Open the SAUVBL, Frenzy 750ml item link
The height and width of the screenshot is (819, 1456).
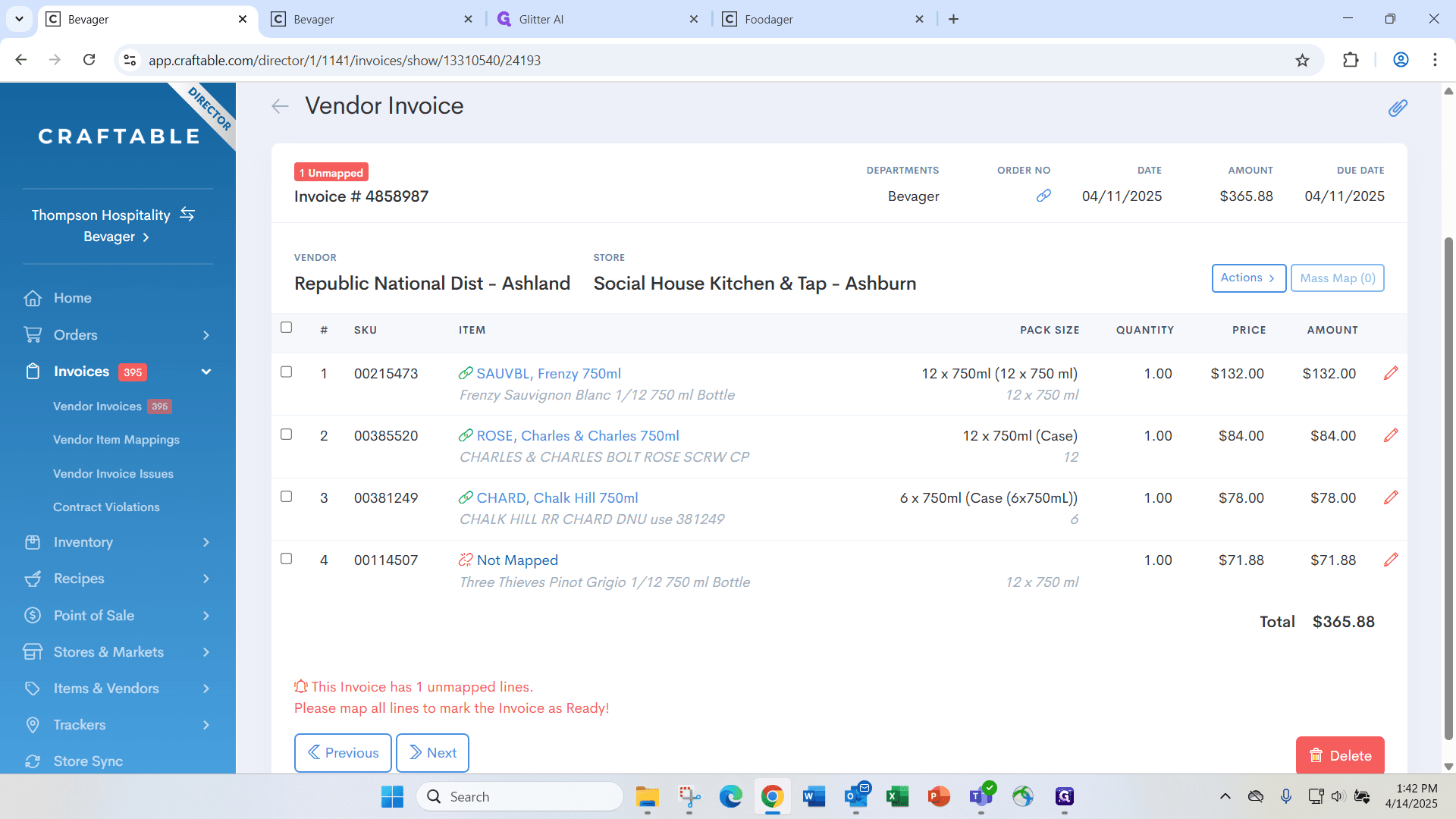tap(549, 374)
